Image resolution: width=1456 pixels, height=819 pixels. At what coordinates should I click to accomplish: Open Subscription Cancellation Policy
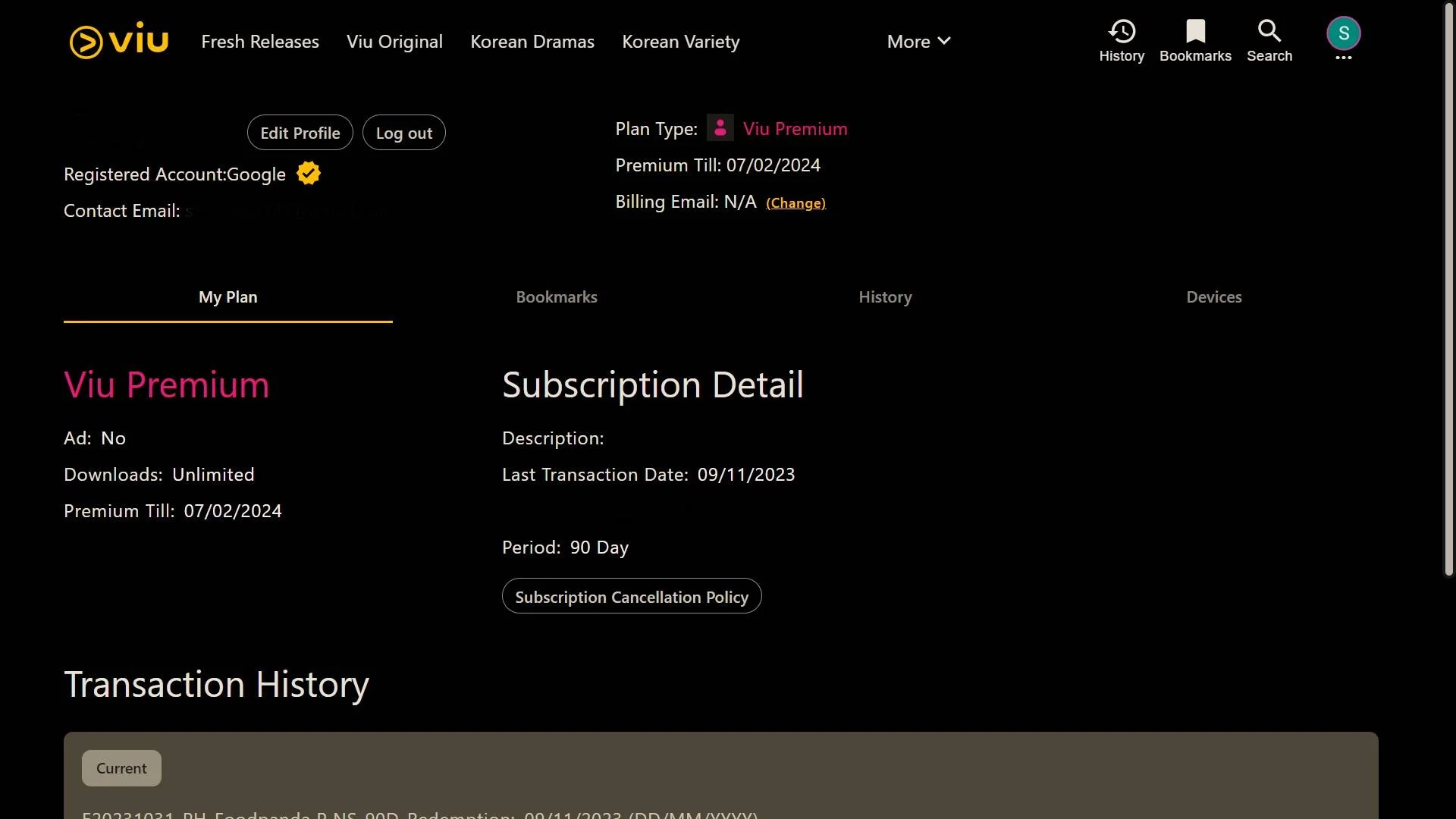(632, 597)
